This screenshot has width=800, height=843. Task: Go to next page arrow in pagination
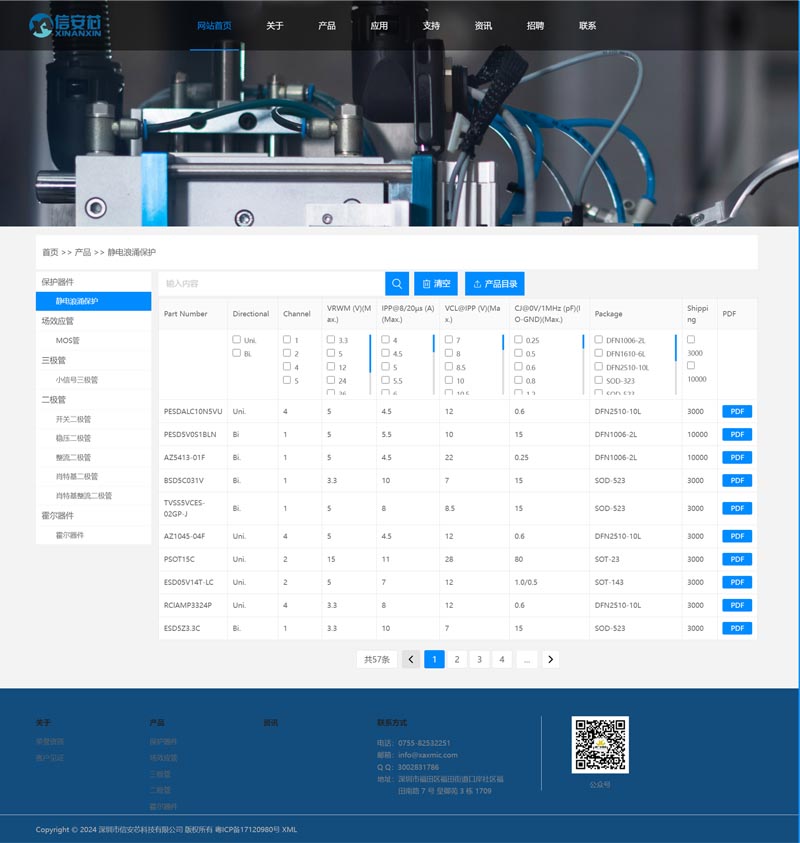click(551, 659)
